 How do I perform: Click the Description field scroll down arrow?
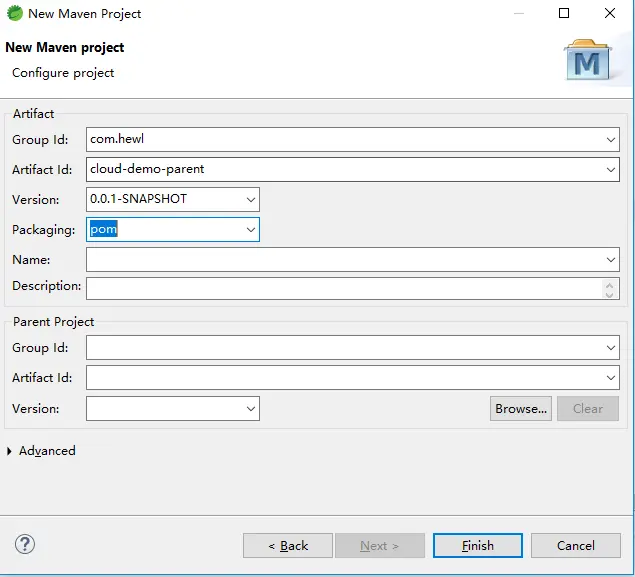pyautogui.click(x=610, y=294)
